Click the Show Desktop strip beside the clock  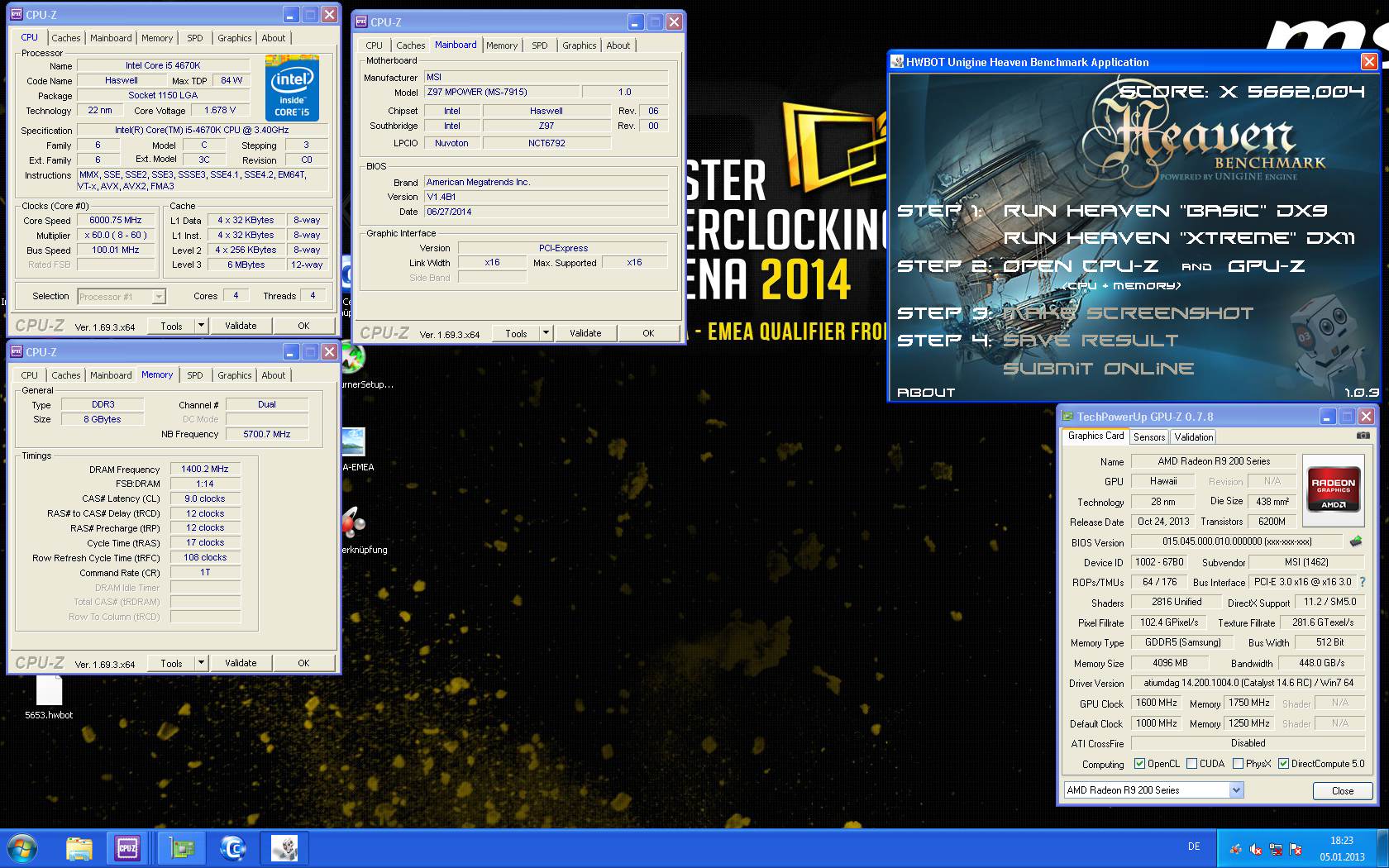(x=1382, y=848)
